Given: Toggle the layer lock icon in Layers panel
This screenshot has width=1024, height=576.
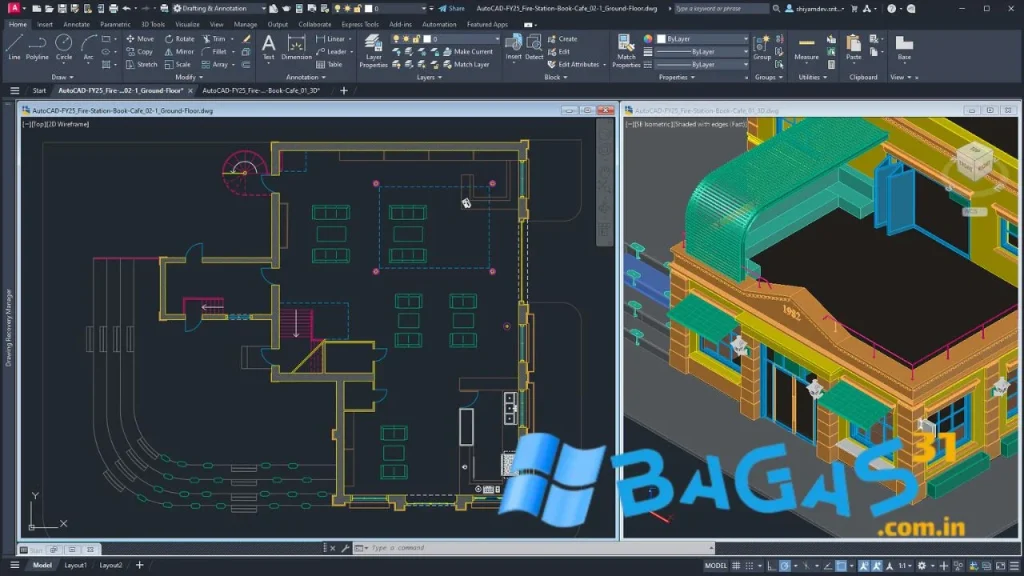Looking at the screenshot, I should 416,39.
